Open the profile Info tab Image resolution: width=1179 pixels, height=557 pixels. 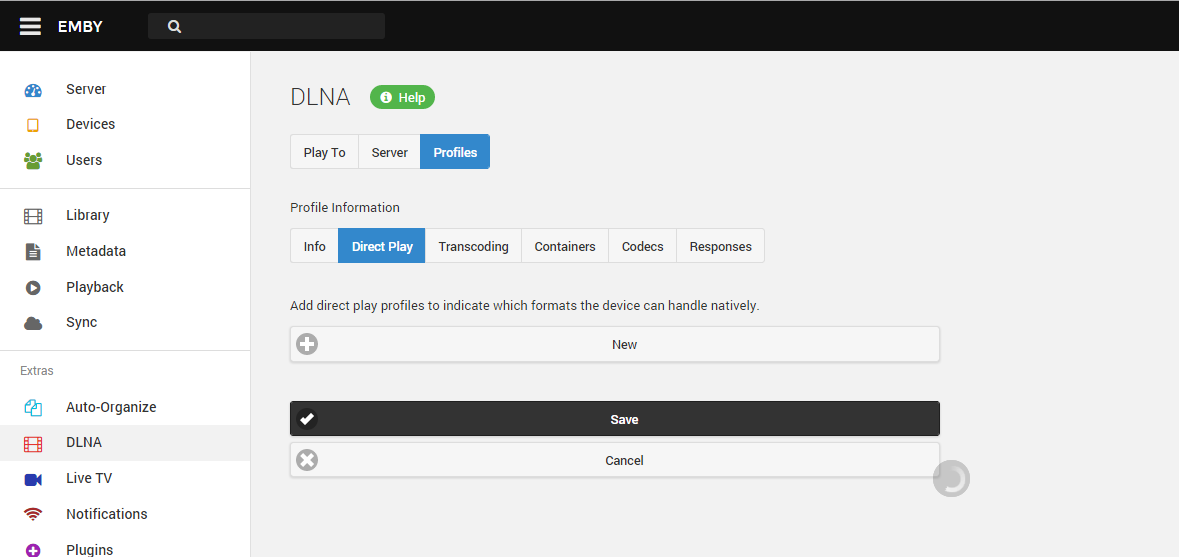pos(314,246)
